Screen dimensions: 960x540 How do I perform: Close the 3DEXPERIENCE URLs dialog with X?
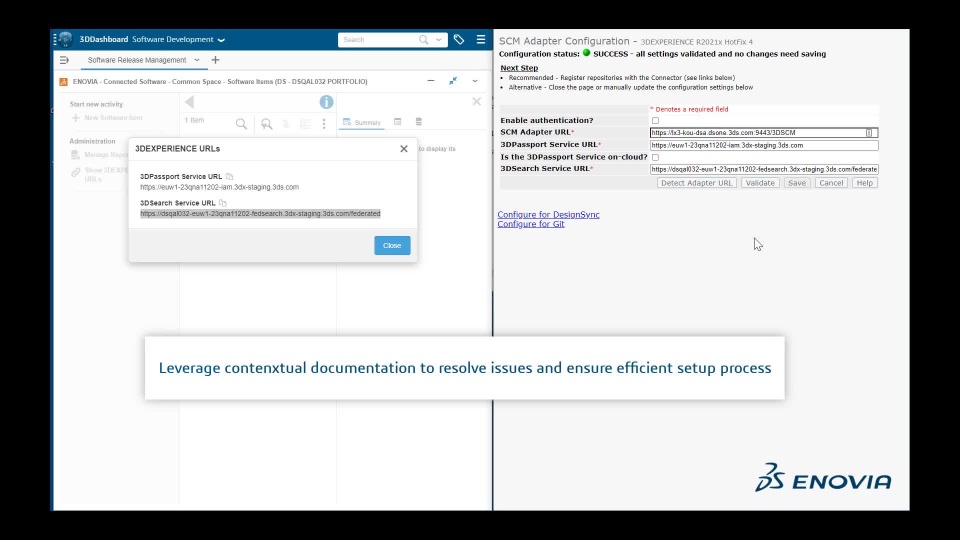pyautogui.click(x=404, y=149)
